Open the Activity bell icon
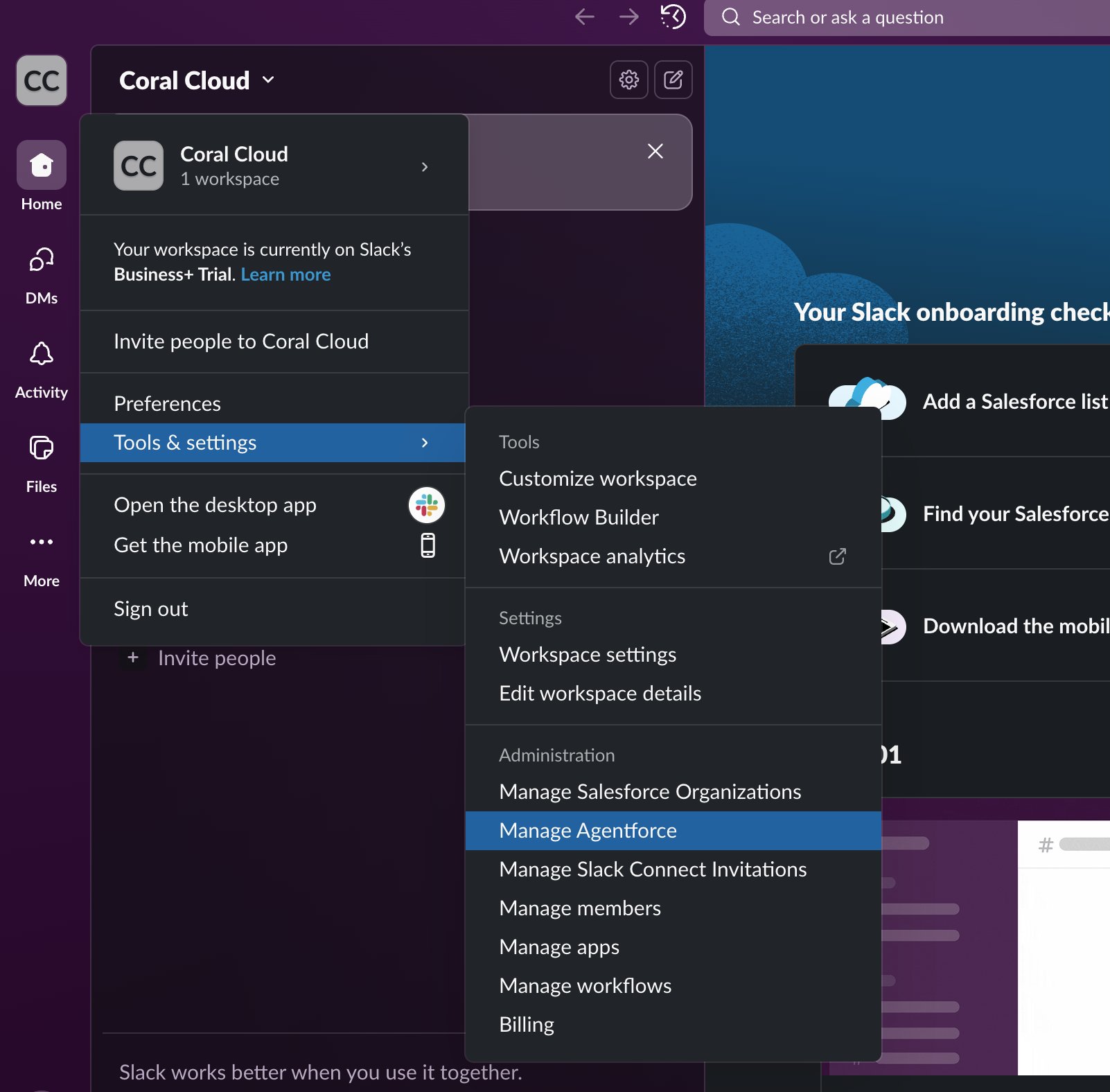This screenshot has height=1092, width=1110. [x=42, y=355]
